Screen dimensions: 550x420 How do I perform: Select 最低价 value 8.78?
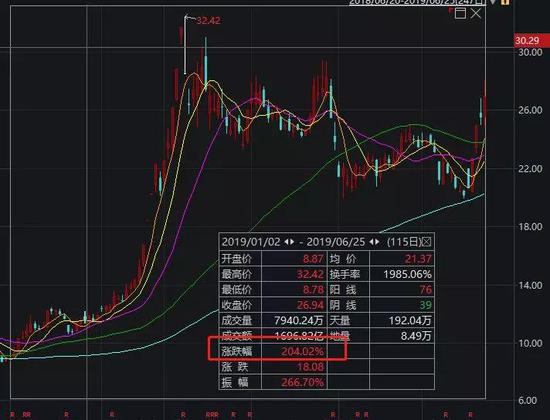313,289
